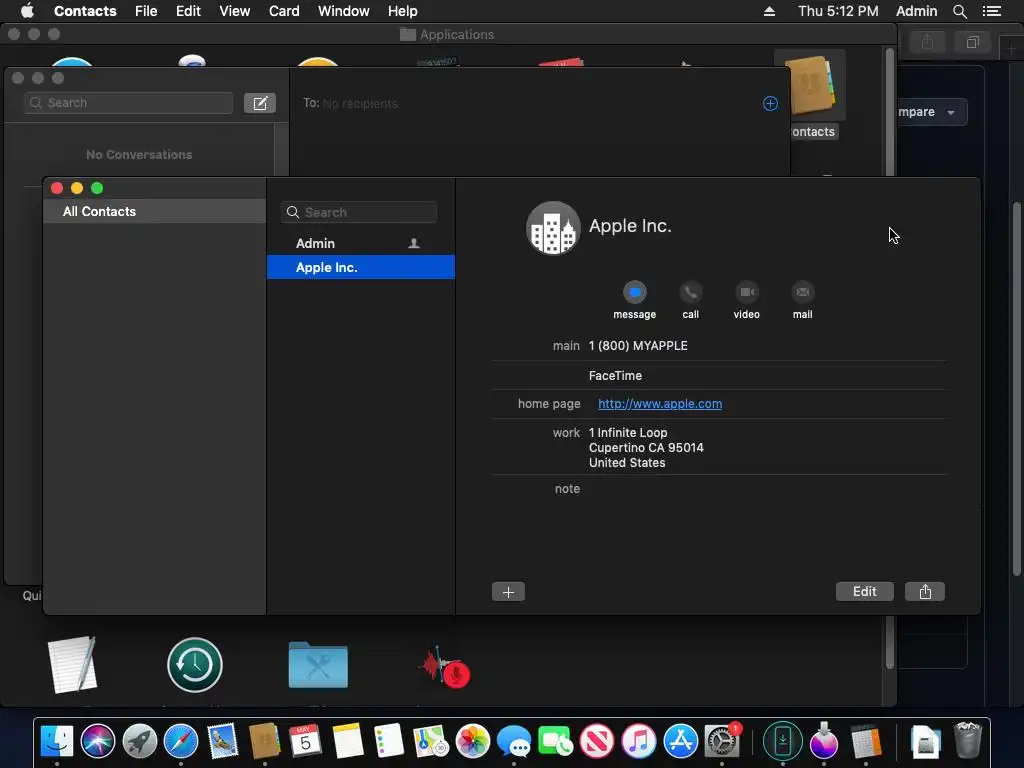The height and width of the screenshot is (768, 1024).
Task: Click the Spotlight search icon in menu bar
Action: click(959, 11)
